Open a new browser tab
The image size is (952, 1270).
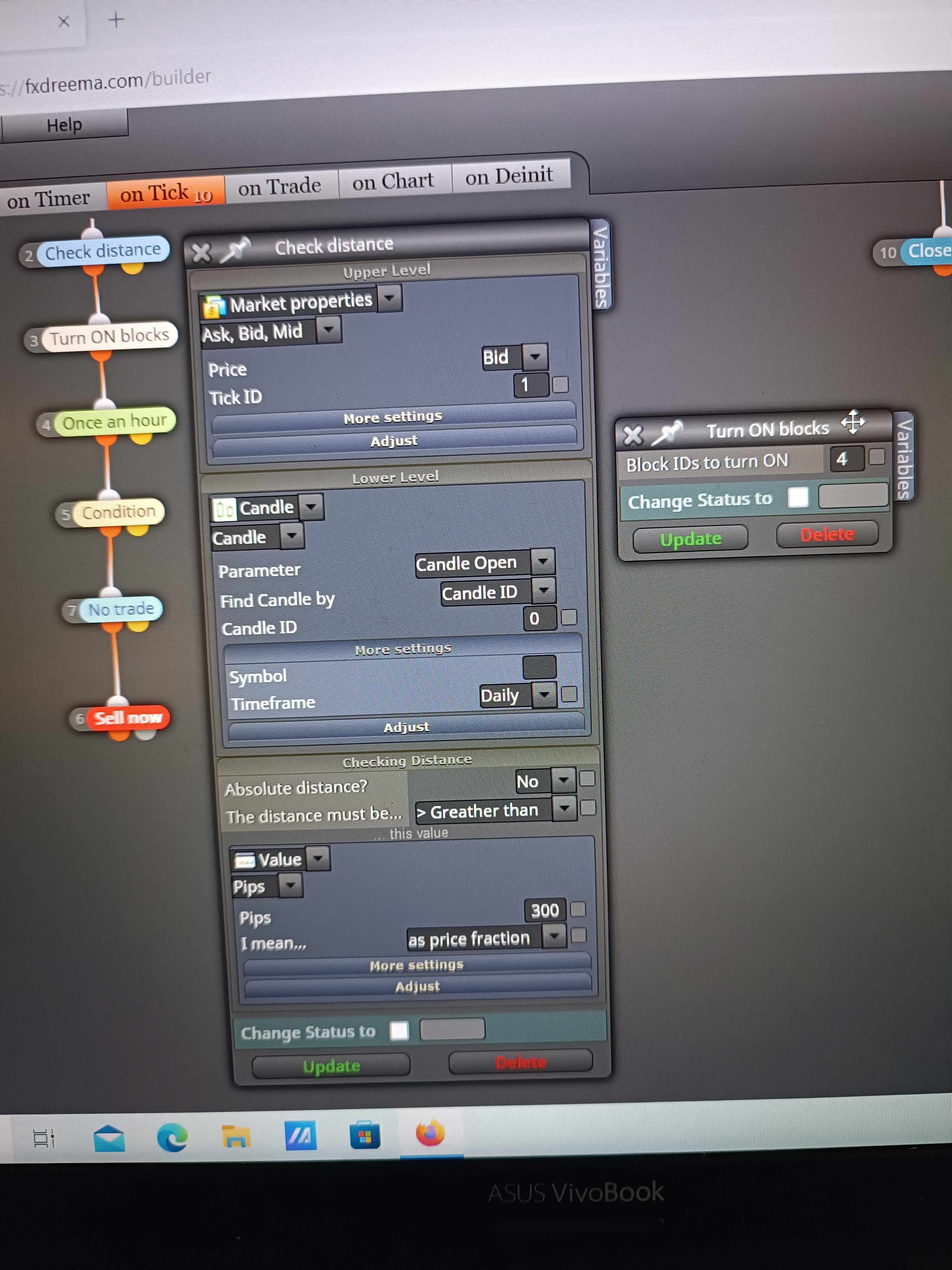(x=116, y=20)
